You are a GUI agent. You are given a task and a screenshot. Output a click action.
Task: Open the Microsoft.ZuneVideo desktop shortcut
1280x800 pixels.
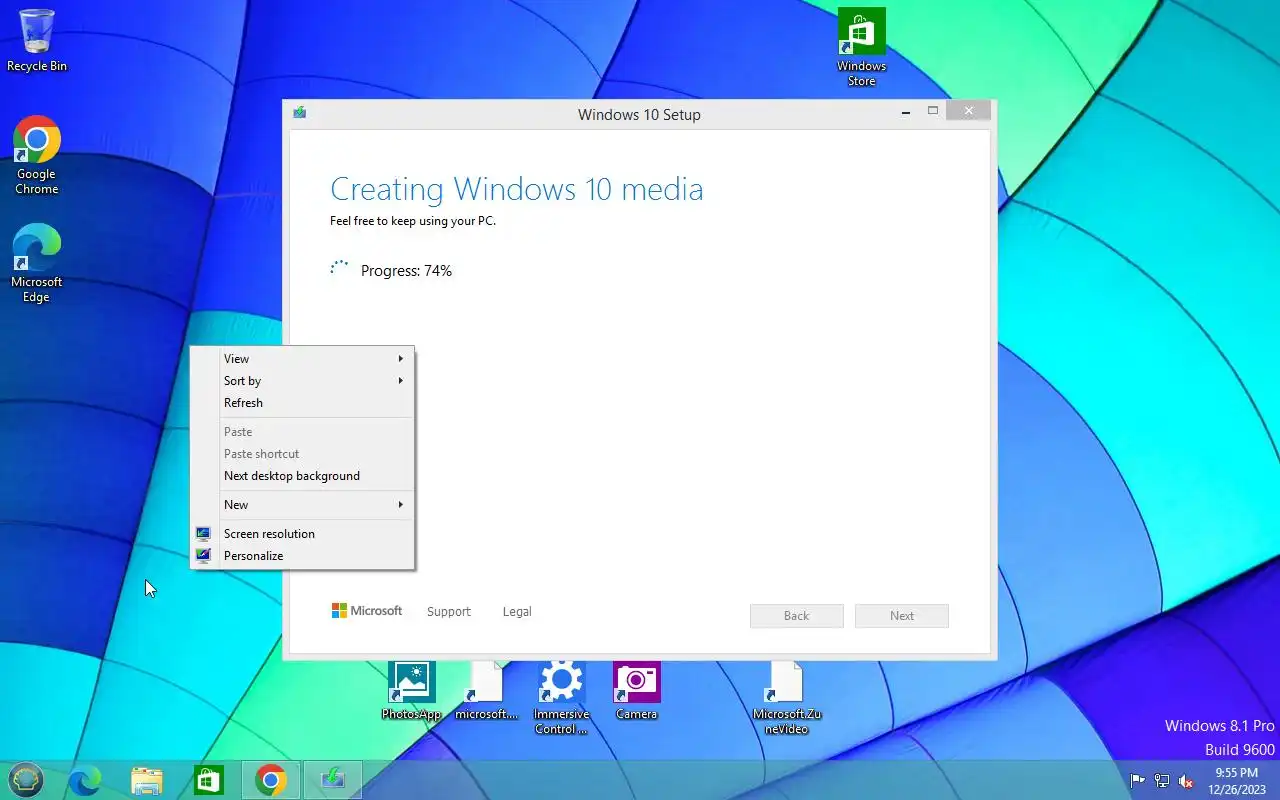pos(786,697)
